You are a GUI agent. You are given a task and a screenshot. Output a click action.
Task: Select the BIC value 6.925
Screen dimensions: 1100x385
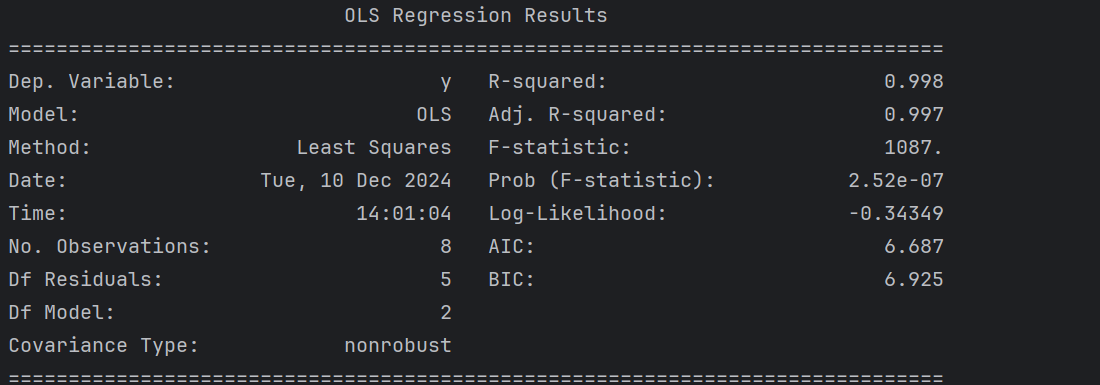[913, 279]
